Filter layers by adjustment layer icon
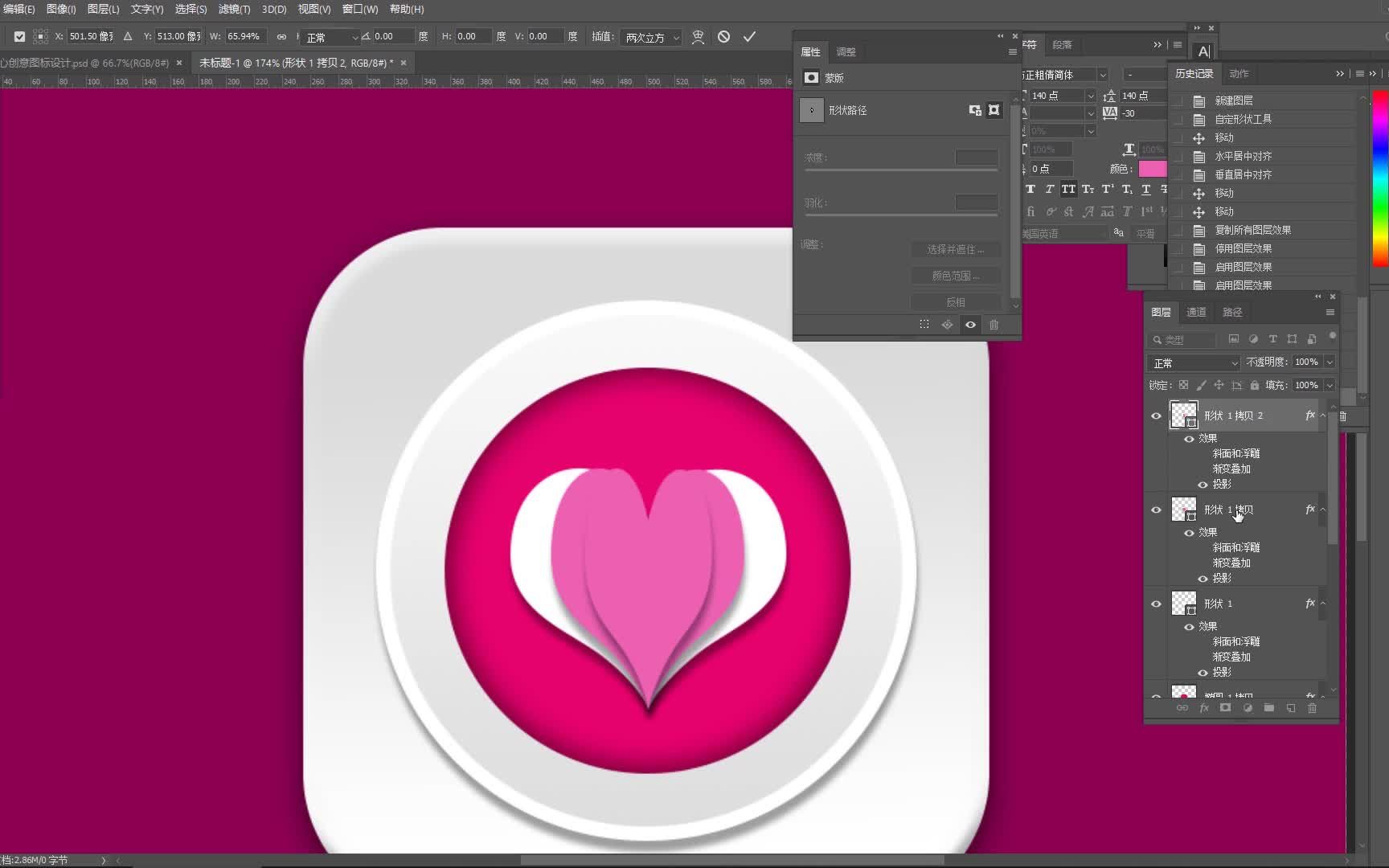 click(x=1253, y=339)
